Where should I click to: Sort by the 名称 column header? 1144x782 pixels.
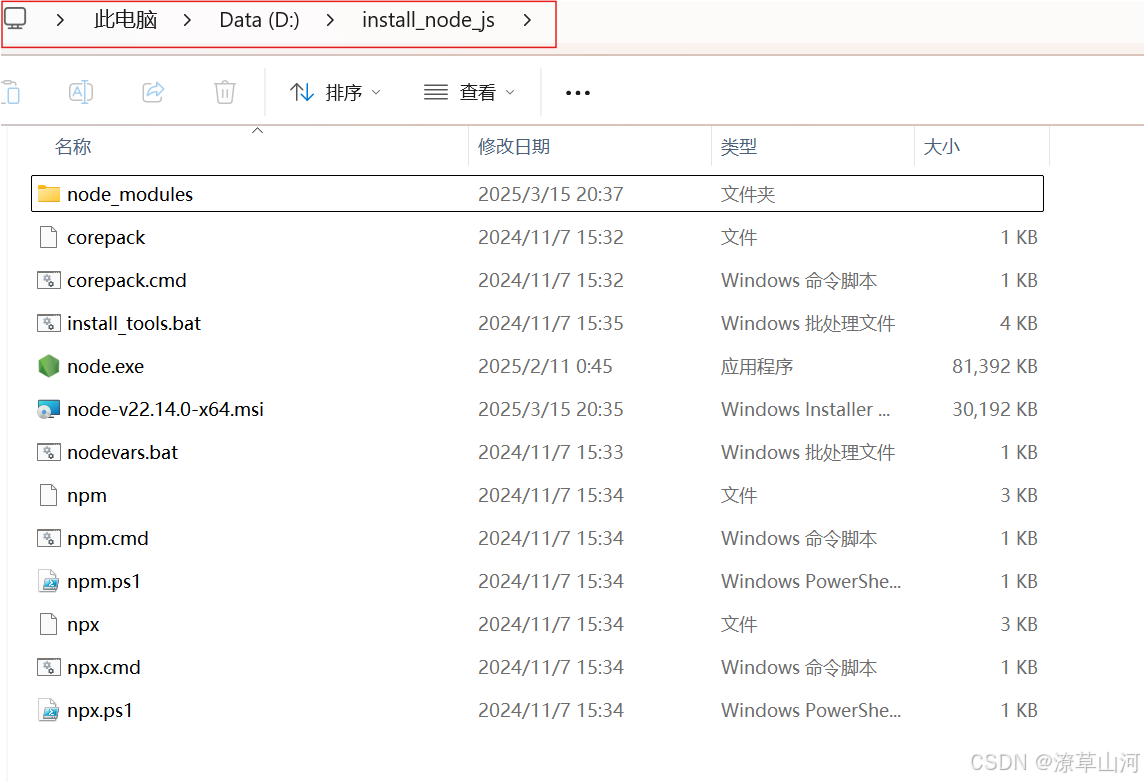coord(73,147)
